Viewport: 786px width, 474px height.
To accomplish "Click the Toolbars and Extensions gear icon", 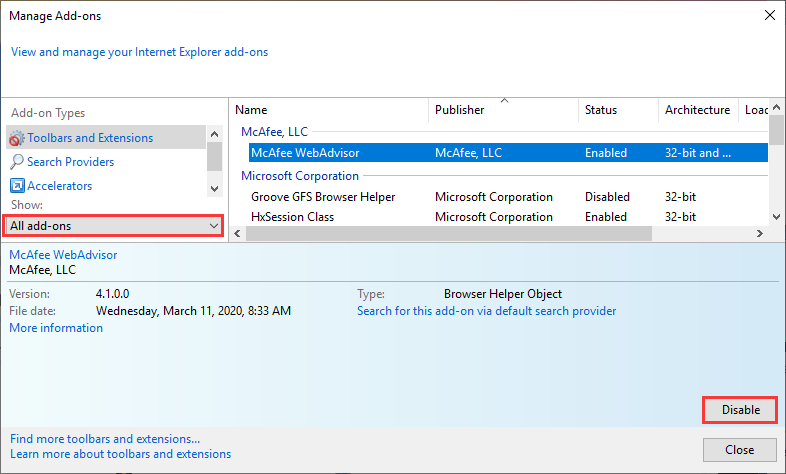I will pos(17,138).
